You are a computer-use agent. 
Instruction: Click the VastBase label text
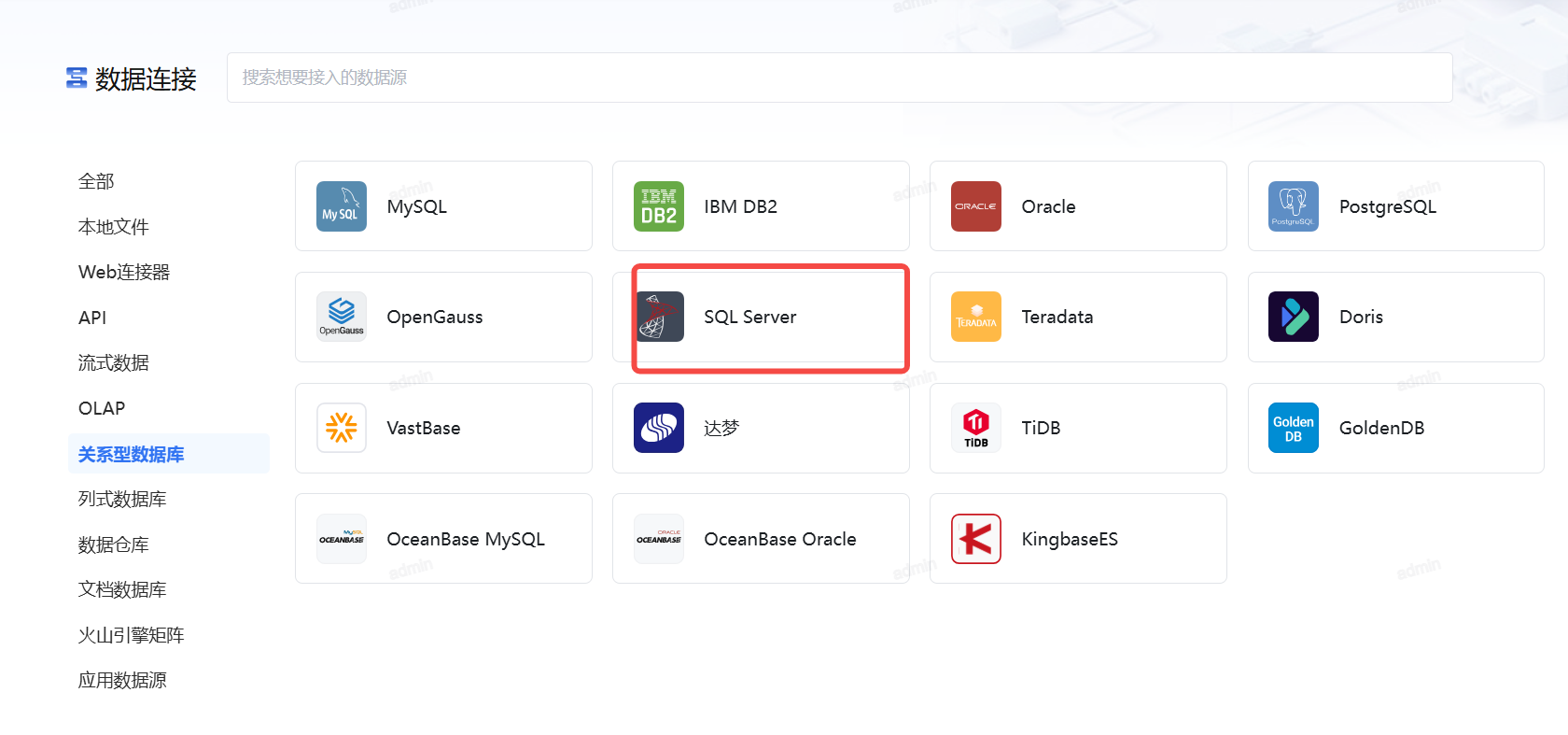click(x=424, y=428)
